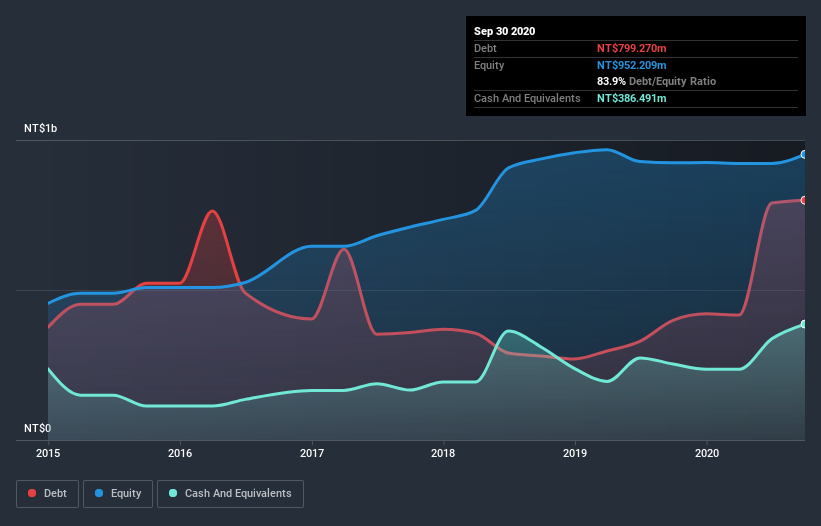821x526 pixels.
Task: Click the NT$0 y-axis label
Action: click(x=38, y=428)
